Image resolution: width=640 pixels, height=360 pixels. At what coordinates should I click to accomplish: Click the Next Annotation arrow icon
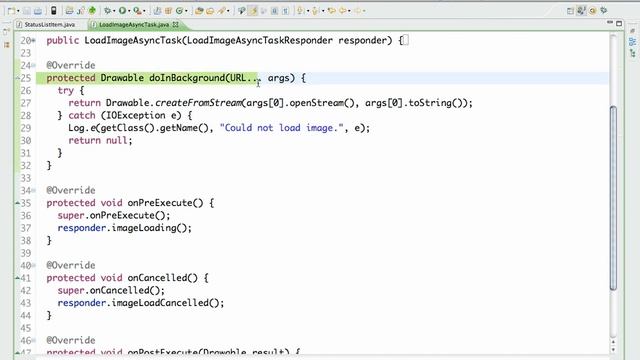point(300,11)
